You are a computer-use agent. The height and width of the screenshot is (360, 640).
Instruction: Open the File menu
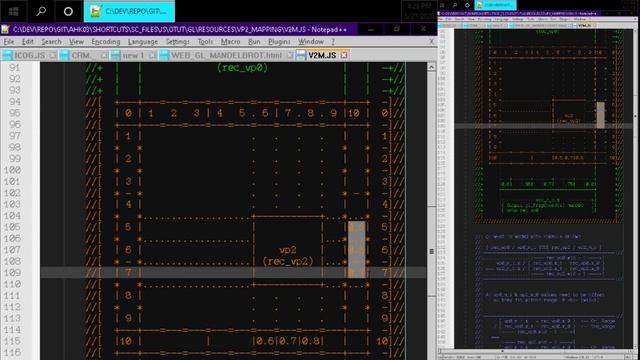[x=9, y=42]
